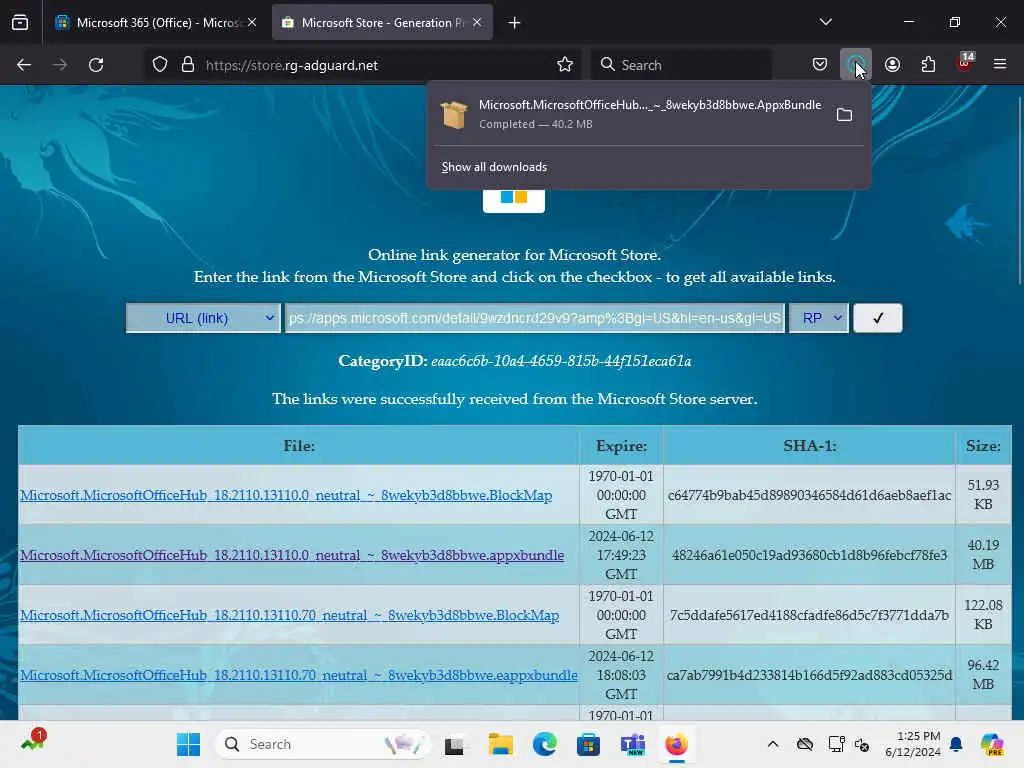Open tracking protection shield icon
This screenshot has height=768, width=1024.
(160, 65)
